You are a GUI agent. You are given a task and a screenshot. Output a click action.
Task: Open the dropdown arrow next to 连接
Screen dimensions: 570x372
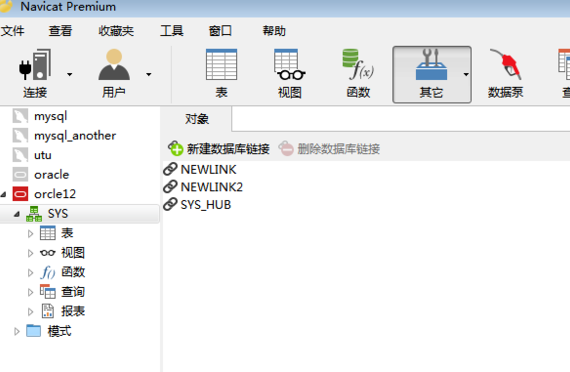pos(69,75)
